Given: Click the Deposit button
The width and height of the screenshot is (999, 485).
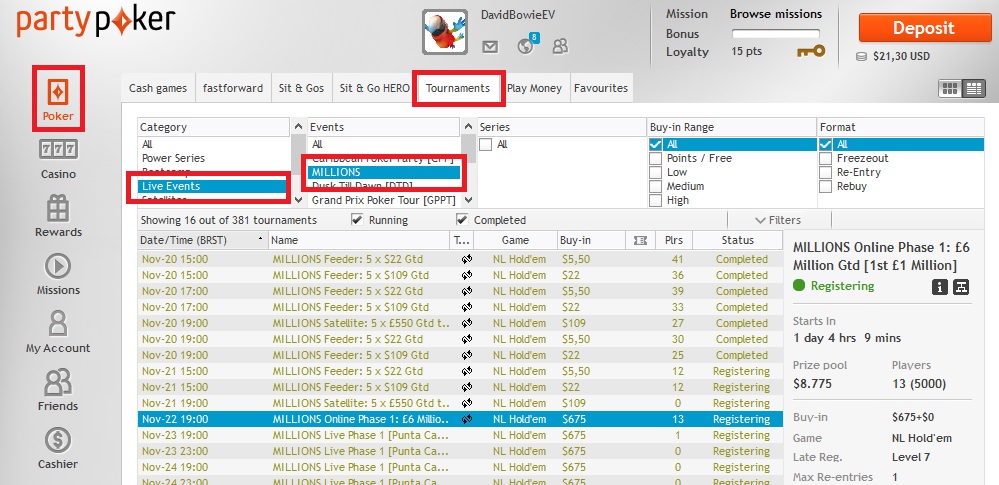Looking at the screenshot, I should 925,28.
